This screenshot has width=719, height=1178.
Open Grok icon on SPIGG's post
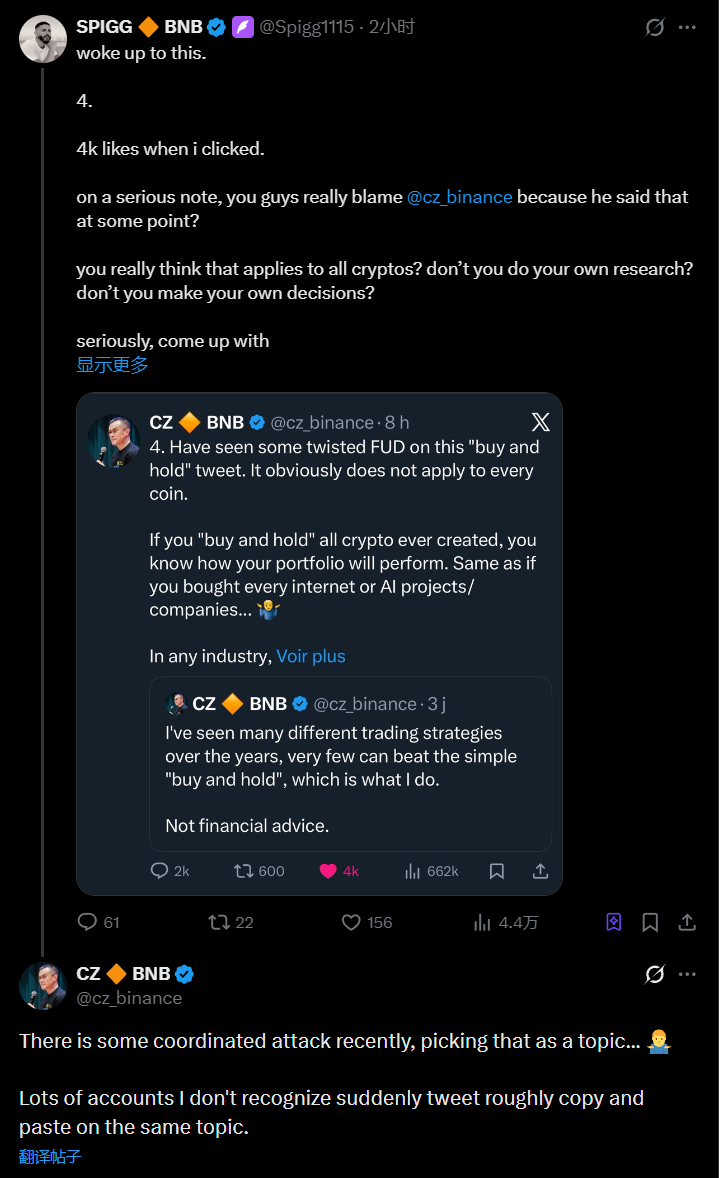(x=655, y=27)
